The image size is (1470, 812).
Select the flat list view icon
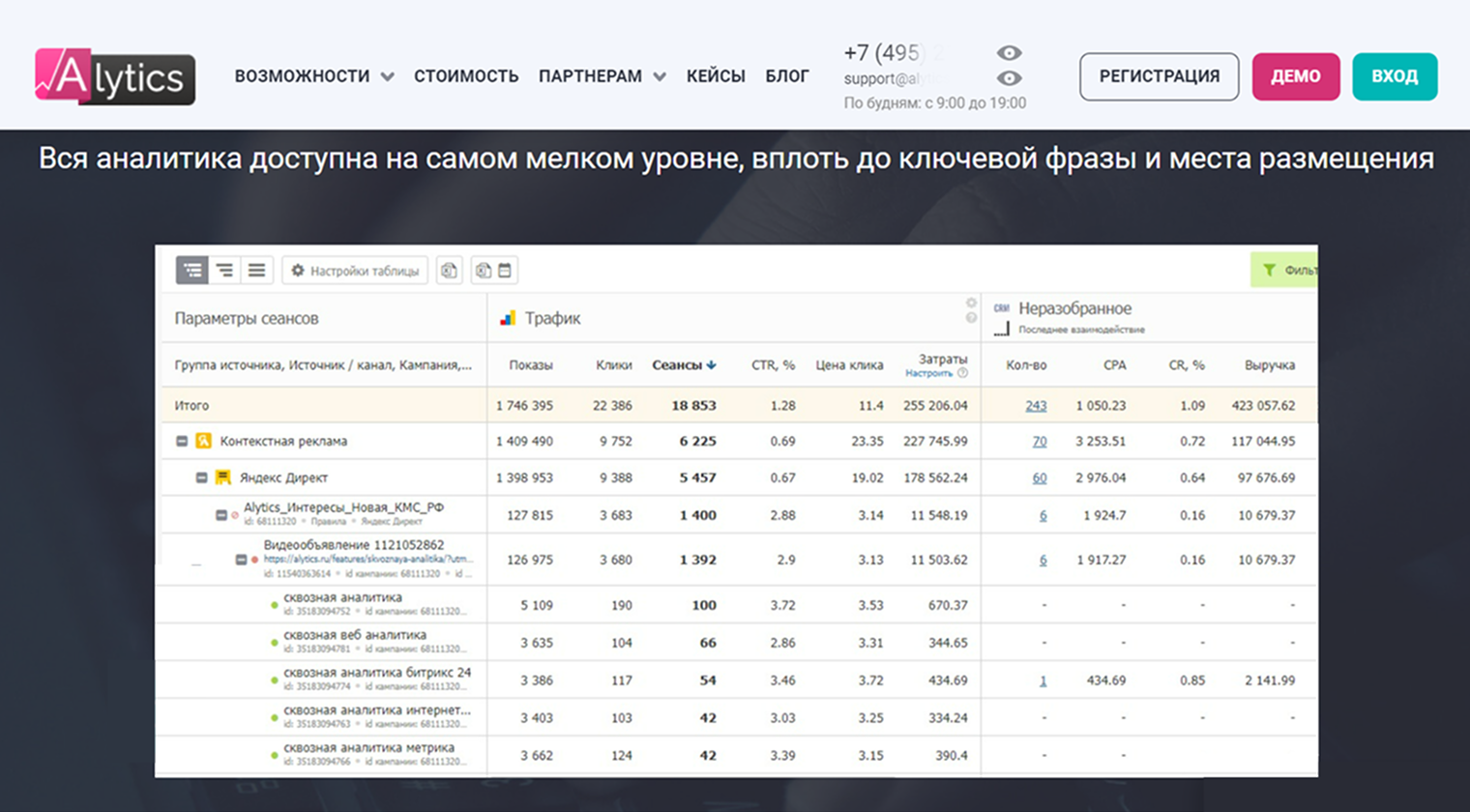point(256,271)
